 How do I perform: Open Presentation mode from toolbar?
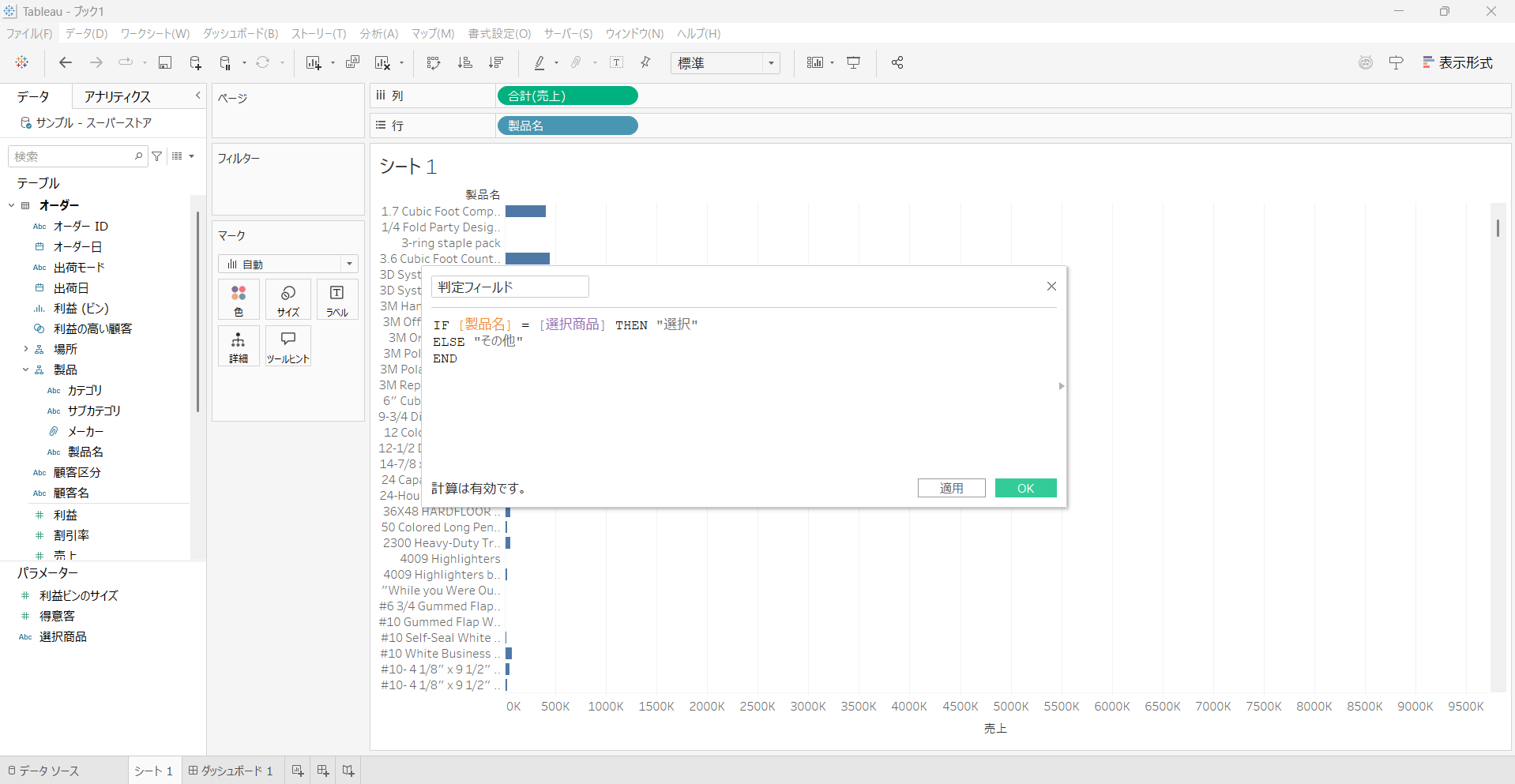coord(854,63)
